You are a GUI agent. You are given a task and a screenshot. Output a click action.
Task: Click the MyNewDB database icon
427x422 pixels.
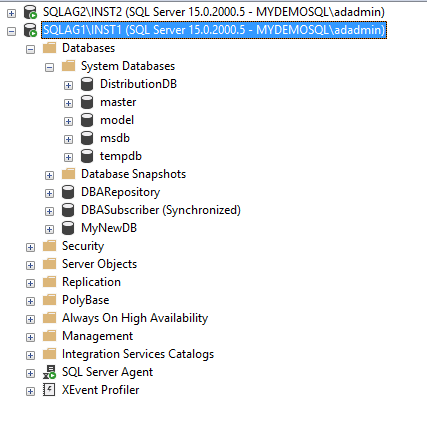[x=68, y=228]
